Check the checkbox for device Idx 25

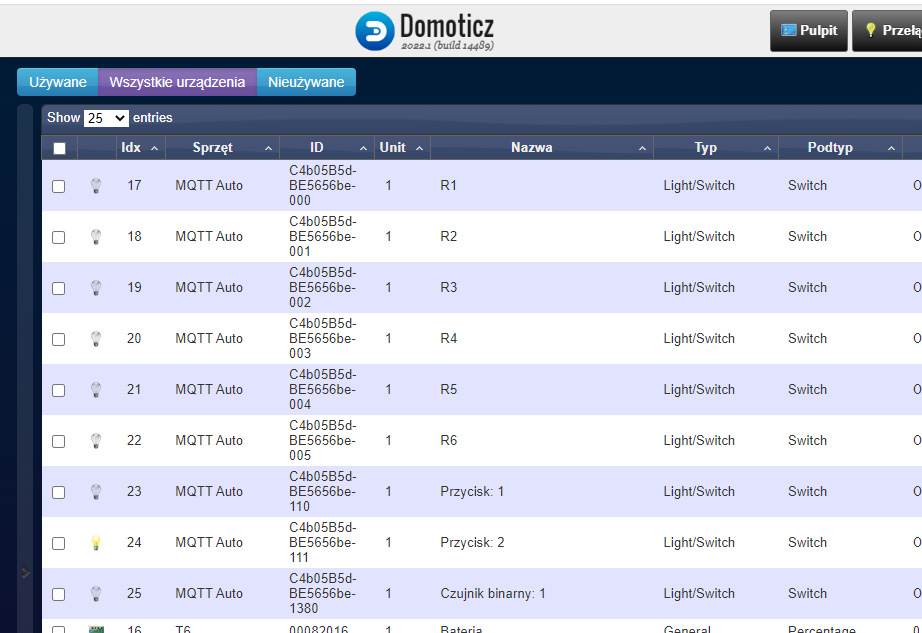tap(58, 595)
